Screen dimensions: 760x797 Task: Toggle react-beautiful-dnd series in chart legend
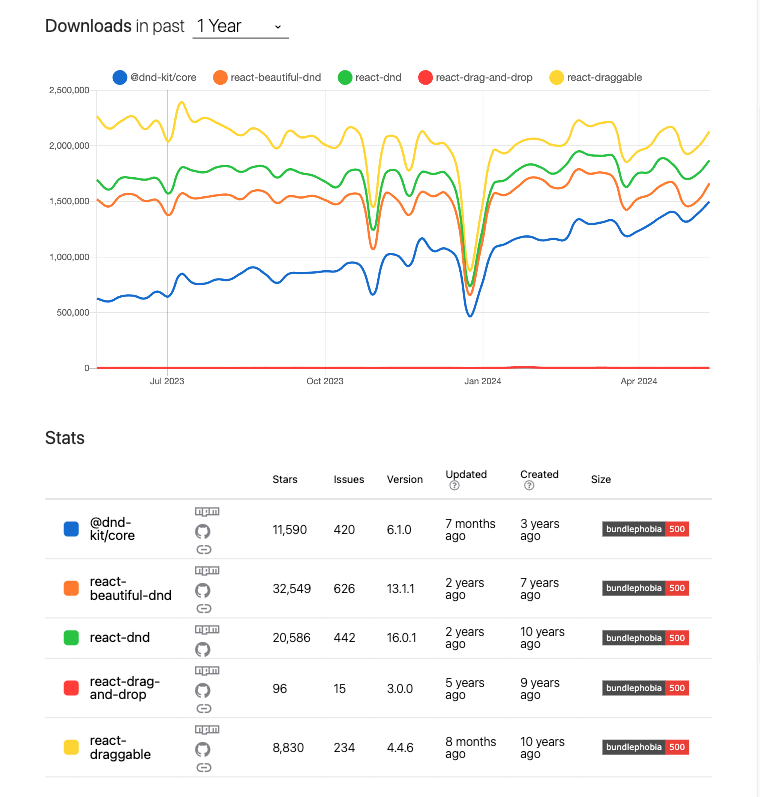(x=267, y=77)
